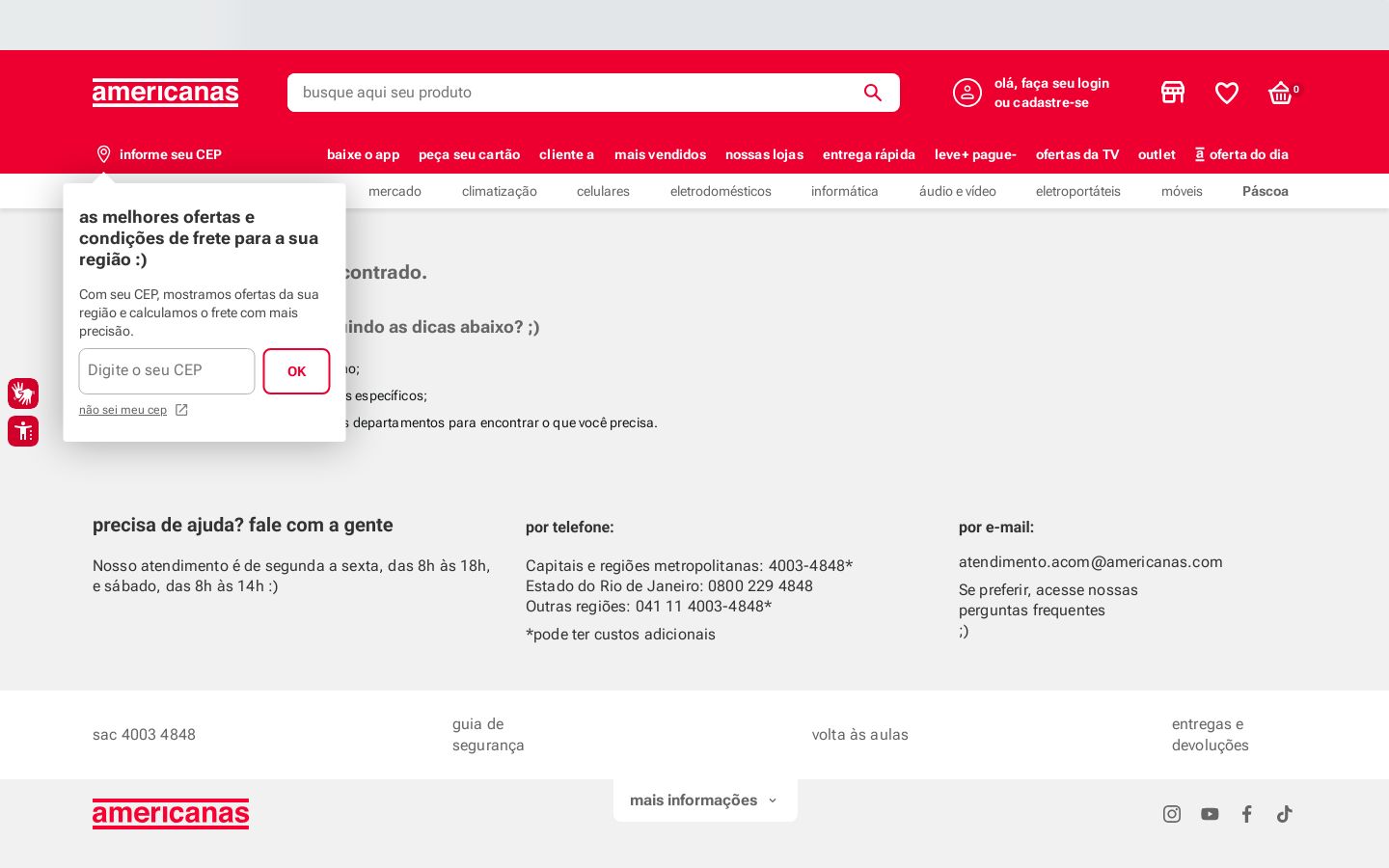Select the celulares category
Viewport: 1389px width, 868px height.
point(603,191)
